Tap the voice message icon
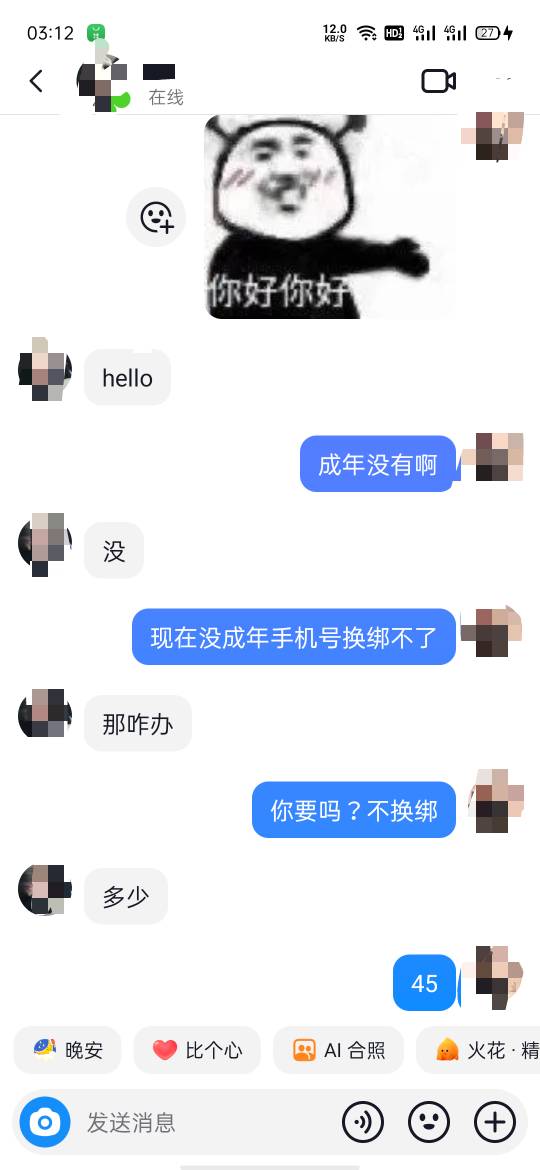This screenshot has height=1170, width=540. pos(363,1121)
